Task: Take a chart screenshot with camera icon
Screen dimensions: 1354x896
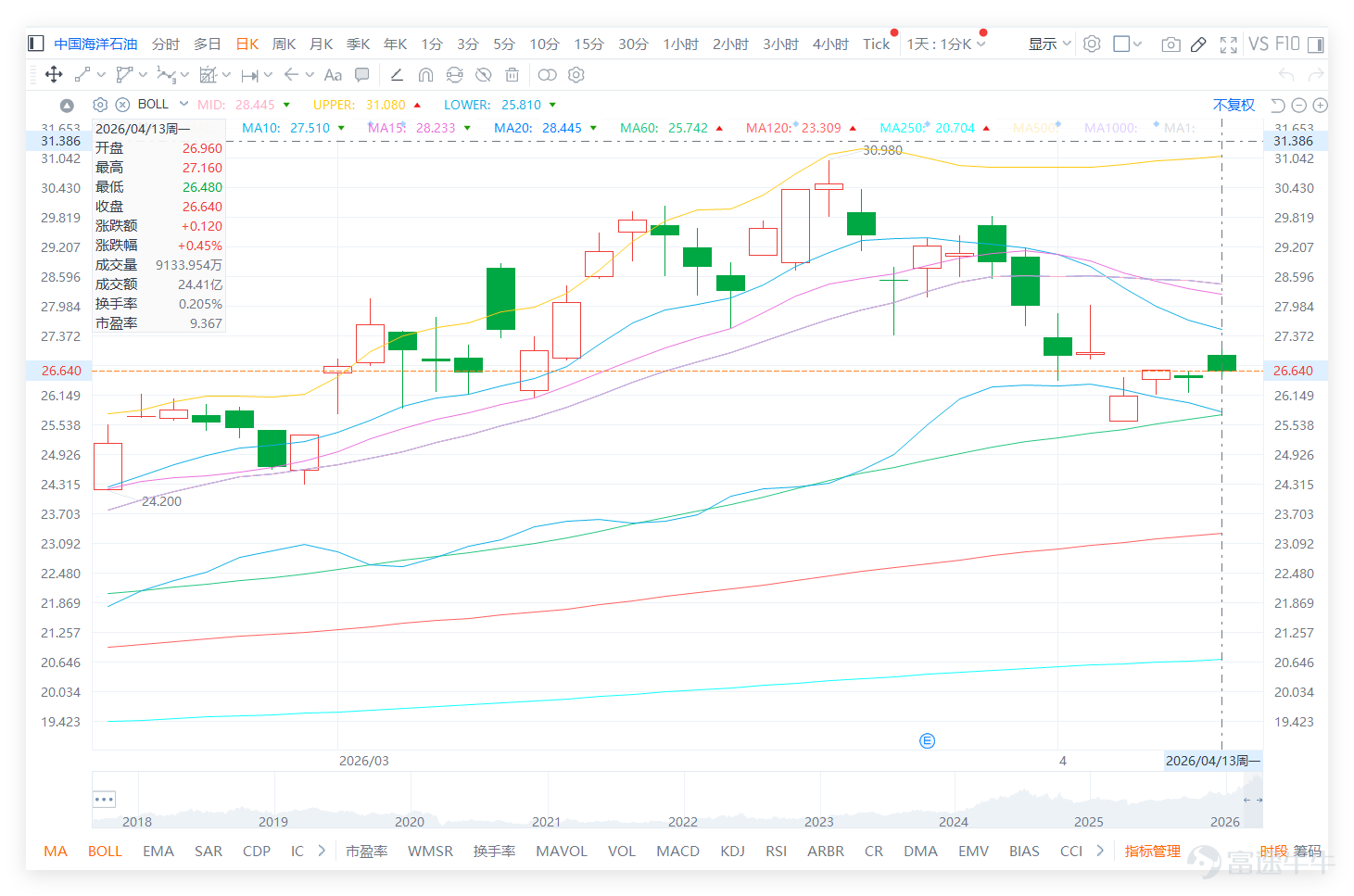Action: tap(1171, 44)
